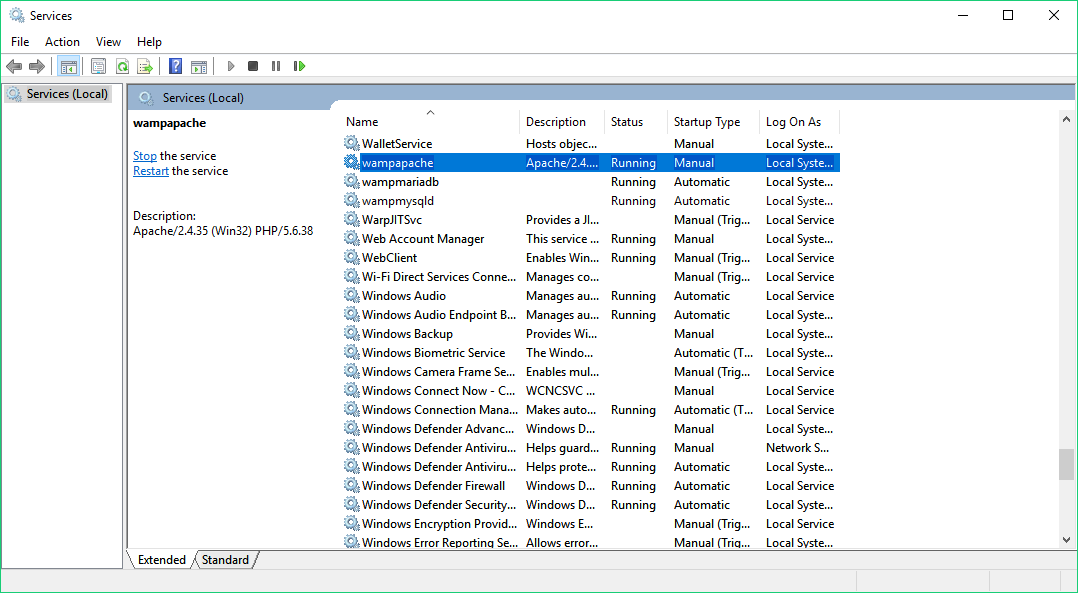Viewport: 1078px width, 593px height.
Task: Click the Stop the service link
Action: click(x=144, y=156)
